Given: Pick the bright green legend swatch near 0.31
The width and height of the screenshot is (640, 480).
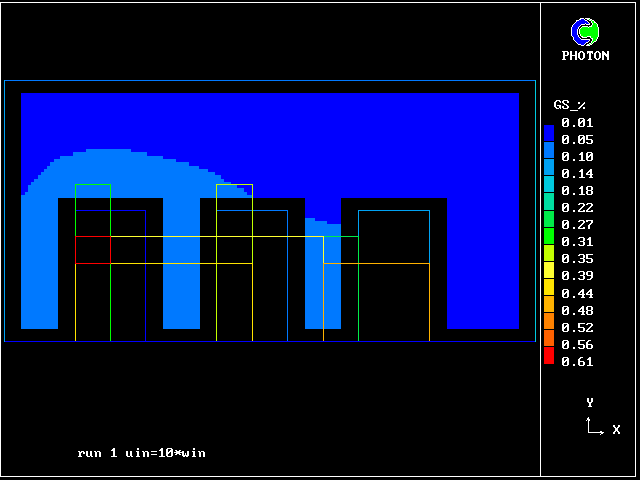Looking at the screenshot, I should (x=549, y=242).
